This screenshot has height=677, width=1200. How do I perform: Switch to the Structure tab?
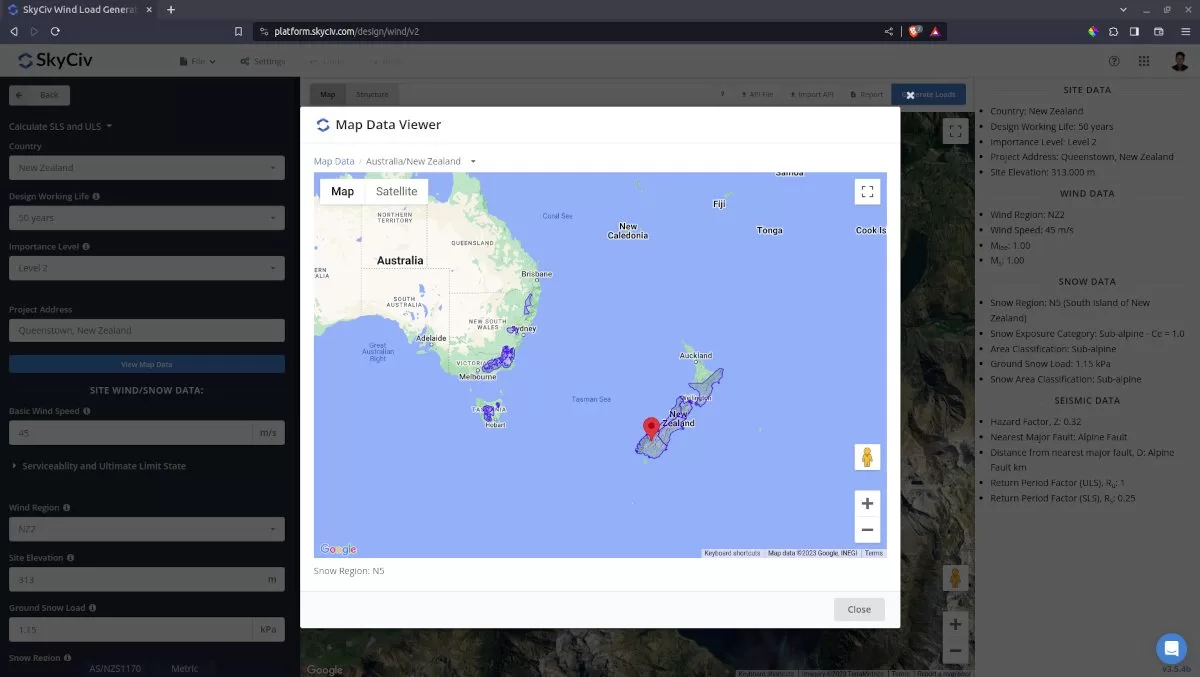tap(372, 94)
